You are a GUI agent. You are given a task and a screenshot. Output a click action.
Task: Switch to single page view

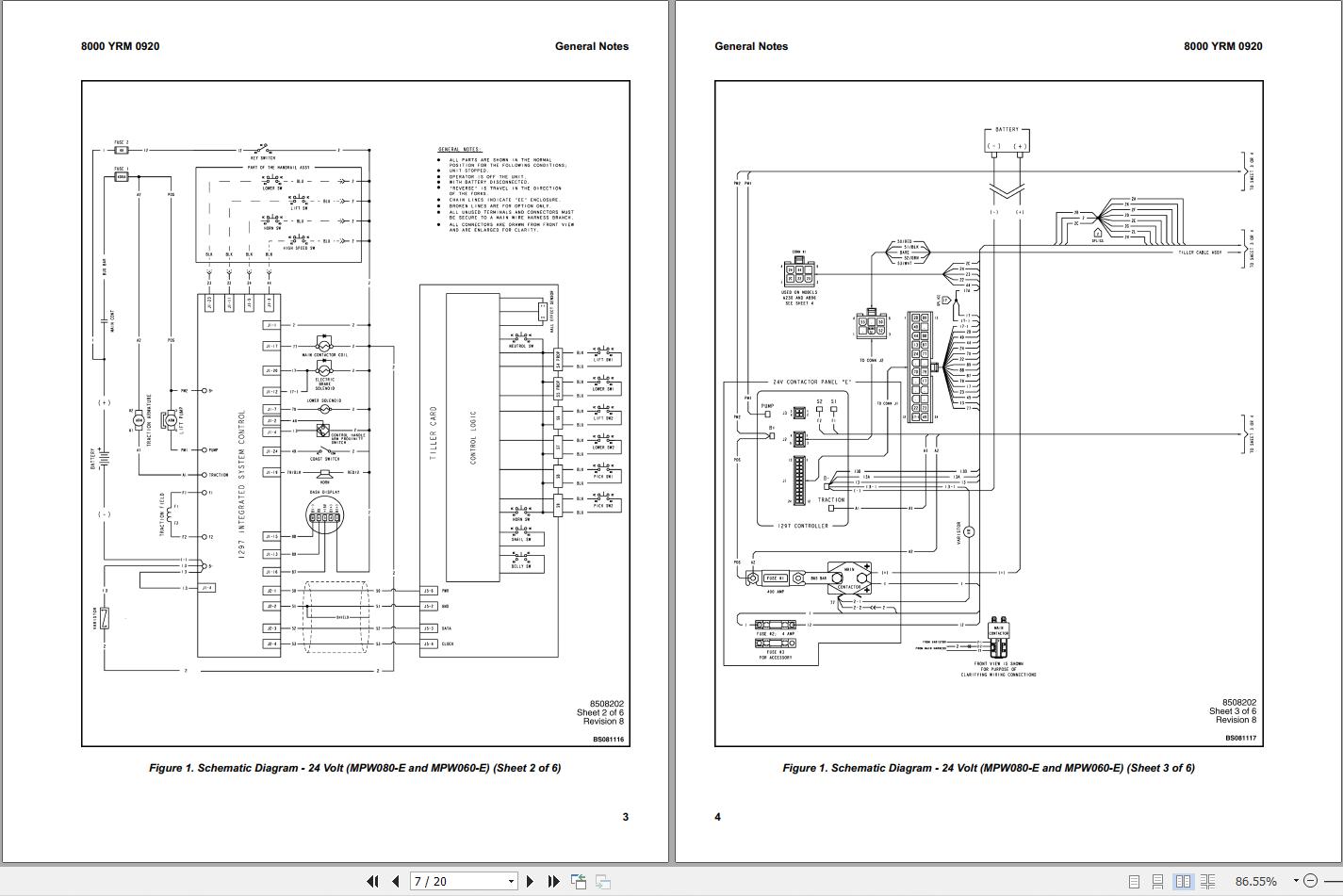click(x=1134, y=882)
